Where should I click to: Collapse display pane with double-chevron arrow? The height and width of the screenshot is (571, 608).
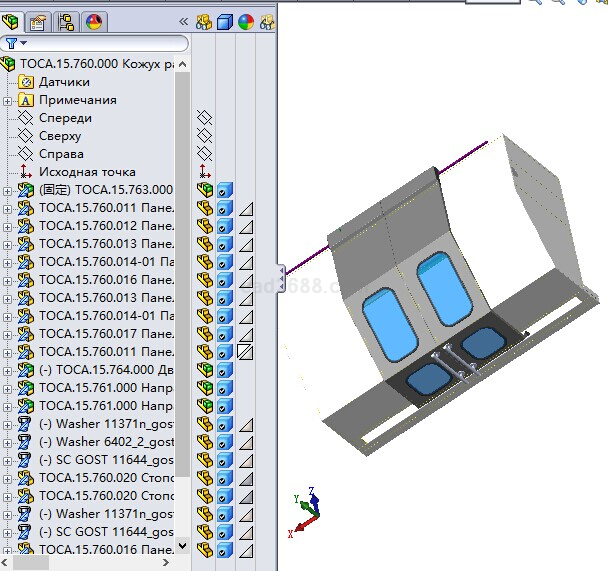[183, 21]
